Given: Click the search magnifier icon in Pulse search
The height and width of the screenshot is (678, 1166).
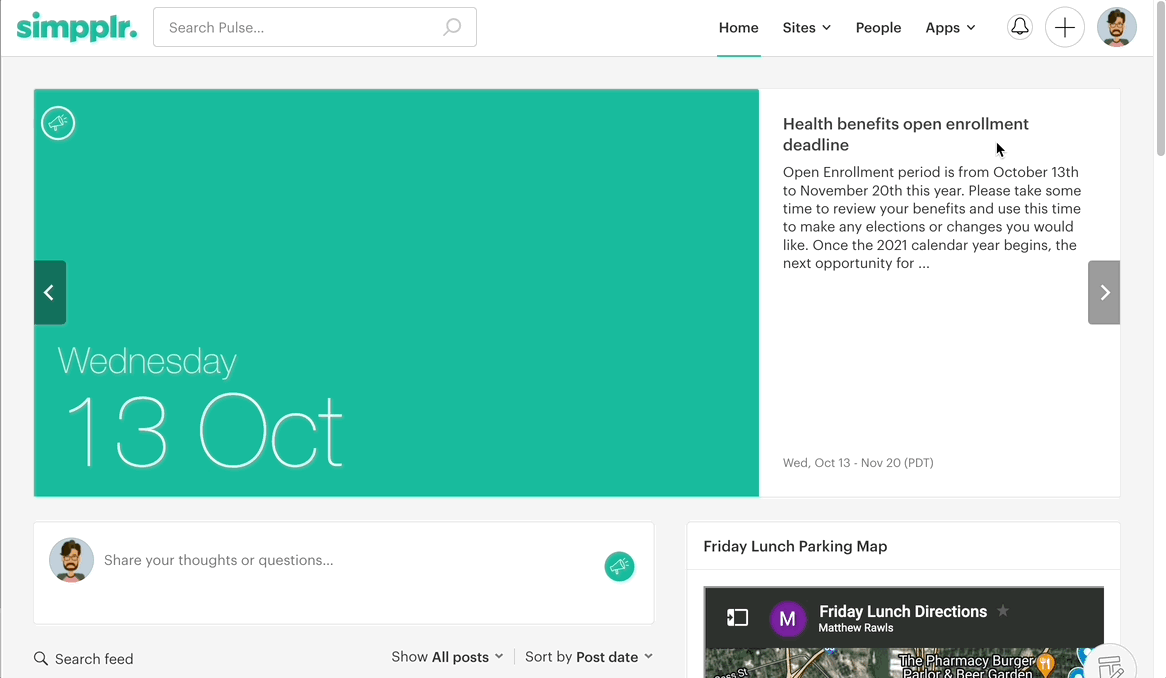Looking at the screenshot, I should click(x=452, y=27).
